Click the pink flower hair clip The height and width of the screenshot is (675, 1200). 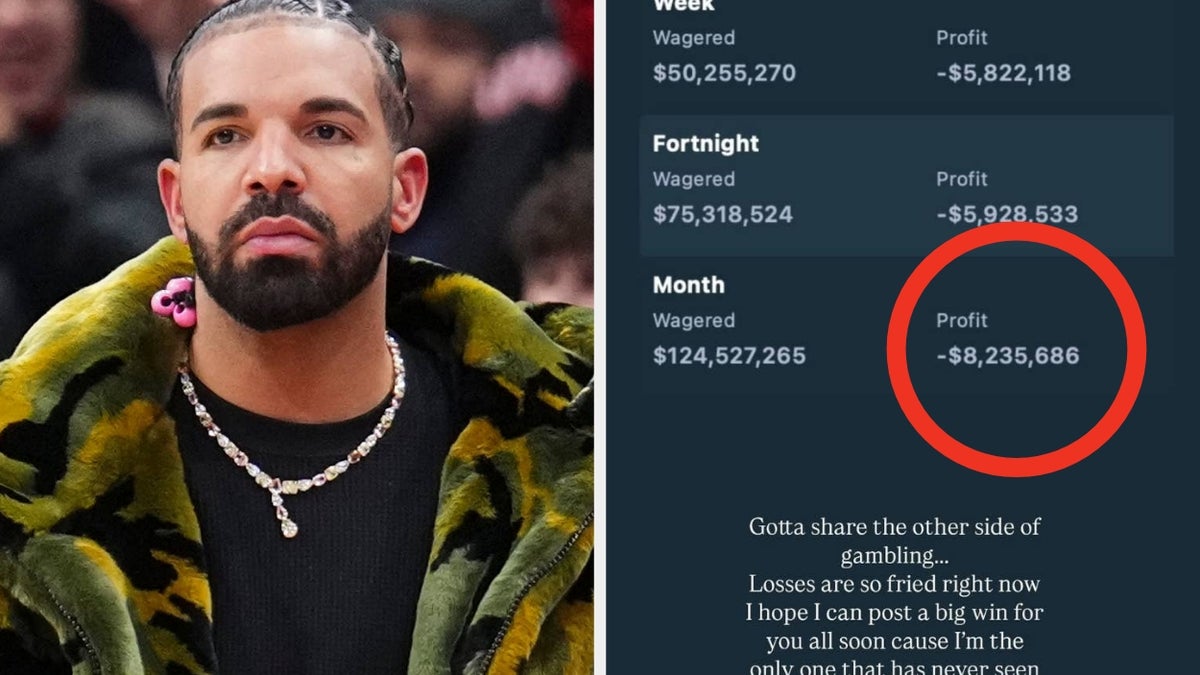pyautogui.click(x=174, y=301)
